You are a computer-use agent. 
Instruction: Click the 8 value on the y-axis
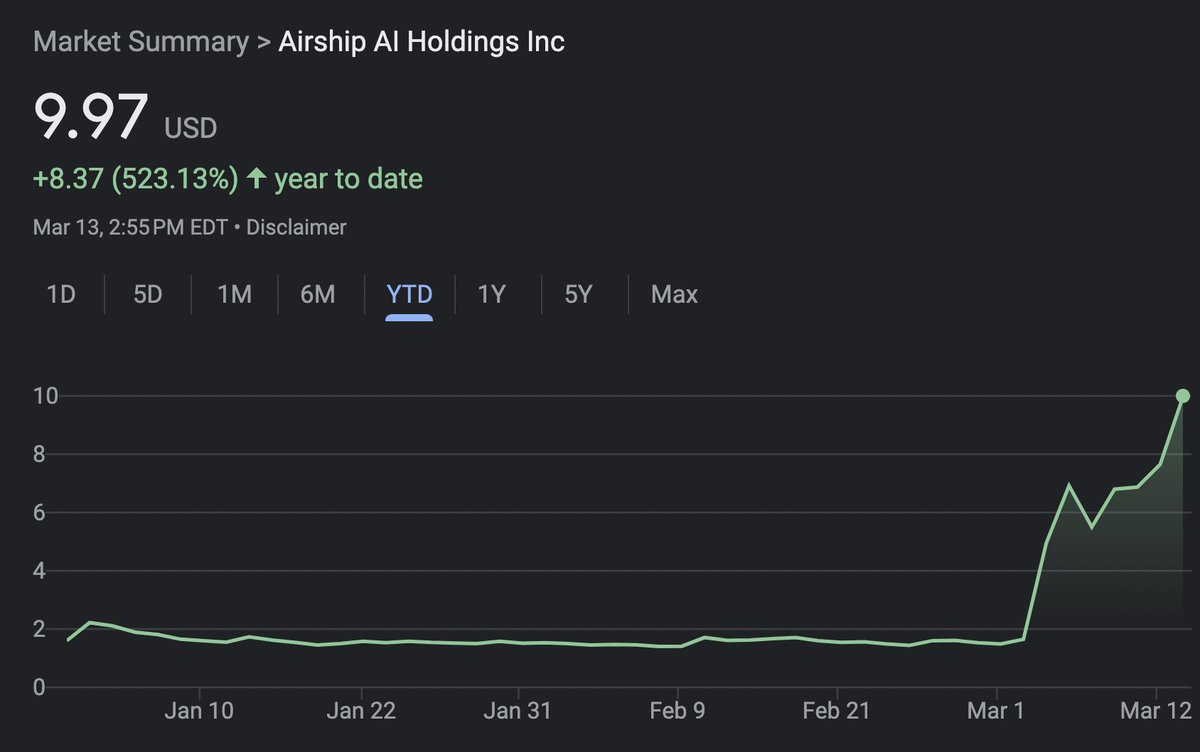(x=38, y=455)
